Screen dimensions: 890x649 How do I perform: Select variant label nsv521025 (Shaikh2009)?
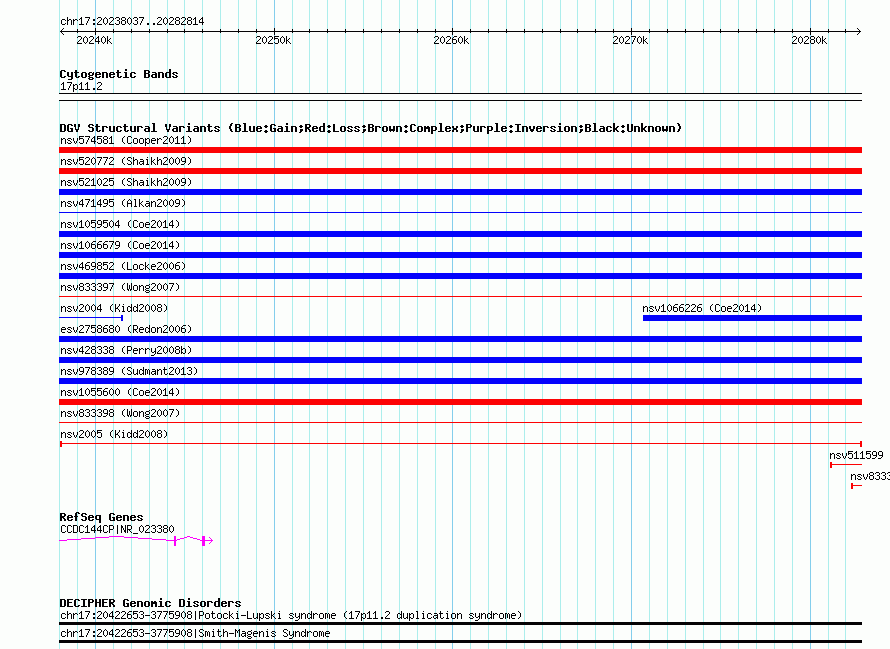tap(126, 182)
